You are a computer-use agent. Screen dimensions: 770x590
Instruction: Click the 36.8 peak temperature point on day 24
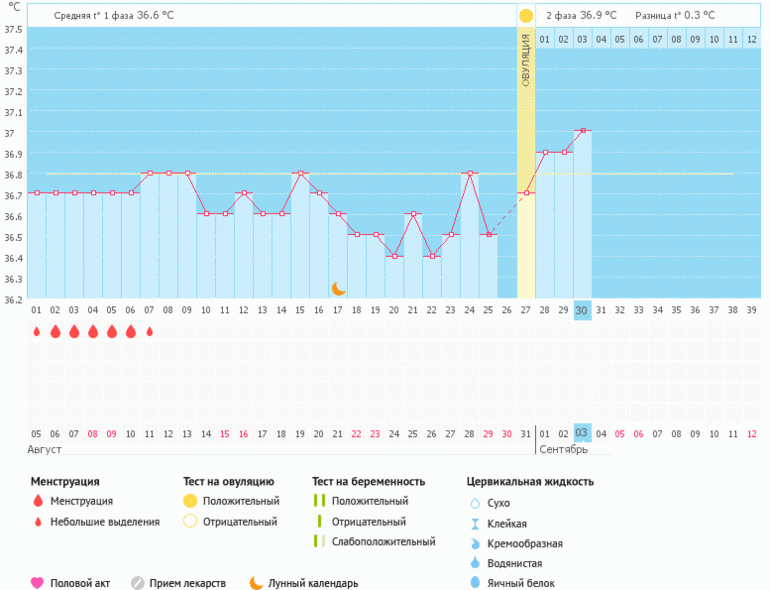tap(469, 173)
